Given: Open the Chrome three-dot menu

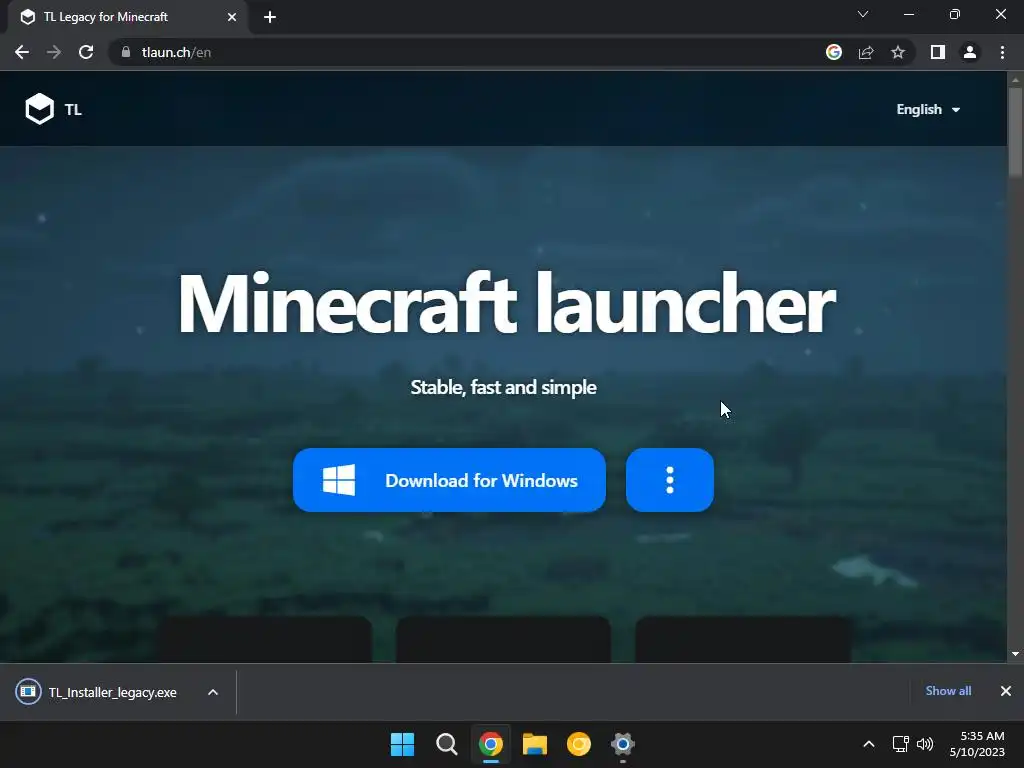Looking at the screenshot, I should click(1002, 52).
